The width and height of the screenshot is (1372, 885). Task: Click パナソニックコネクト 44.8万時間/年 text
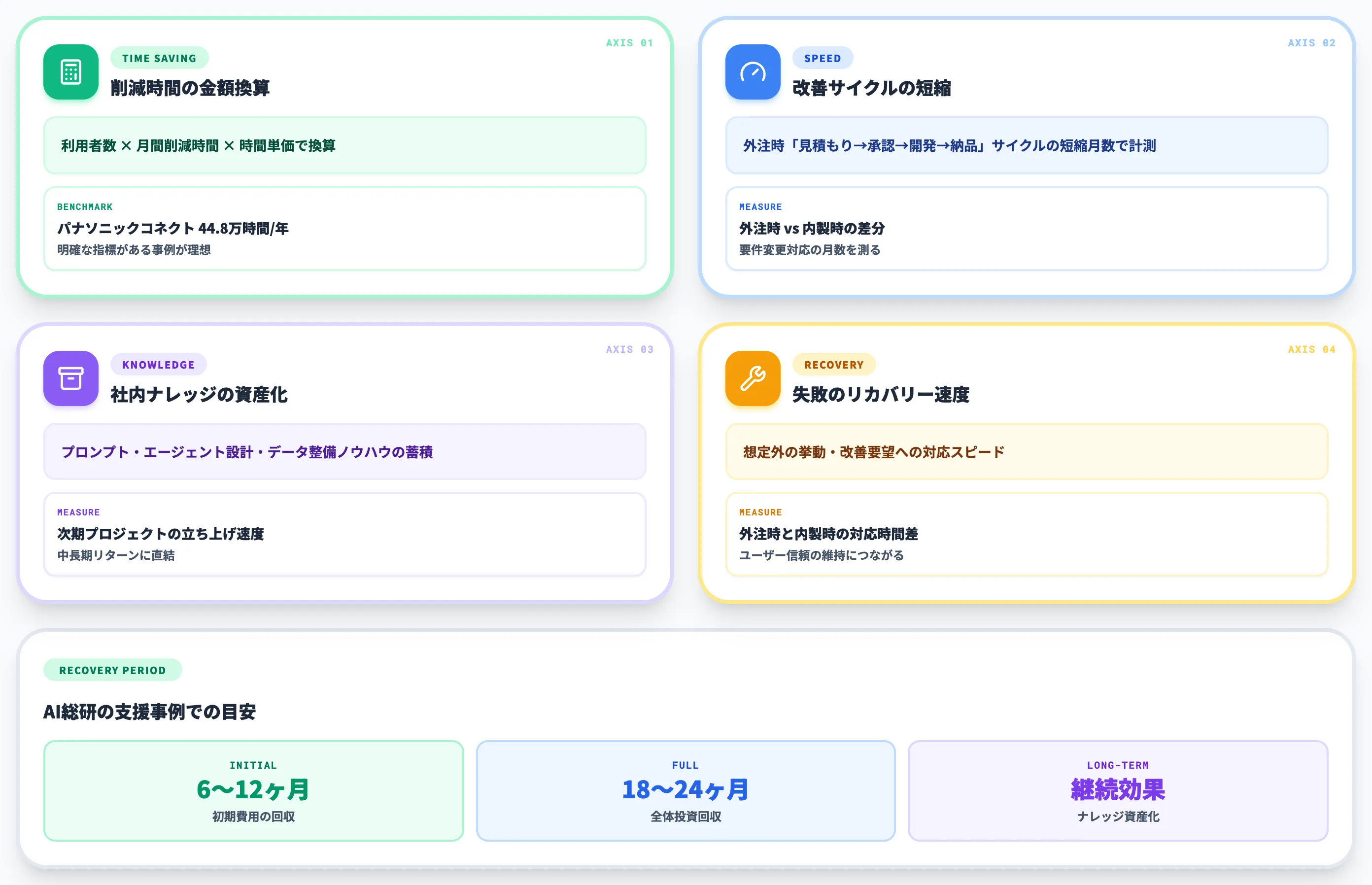tap(172, 228)
